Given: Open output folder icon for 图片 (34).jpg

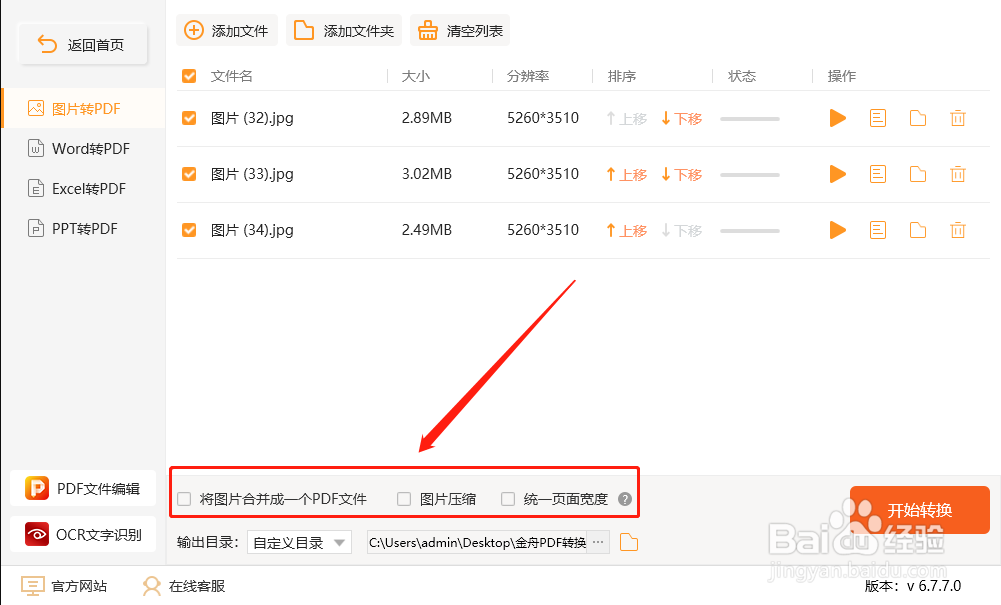Looking at the screenshot, I should (918, 230).
